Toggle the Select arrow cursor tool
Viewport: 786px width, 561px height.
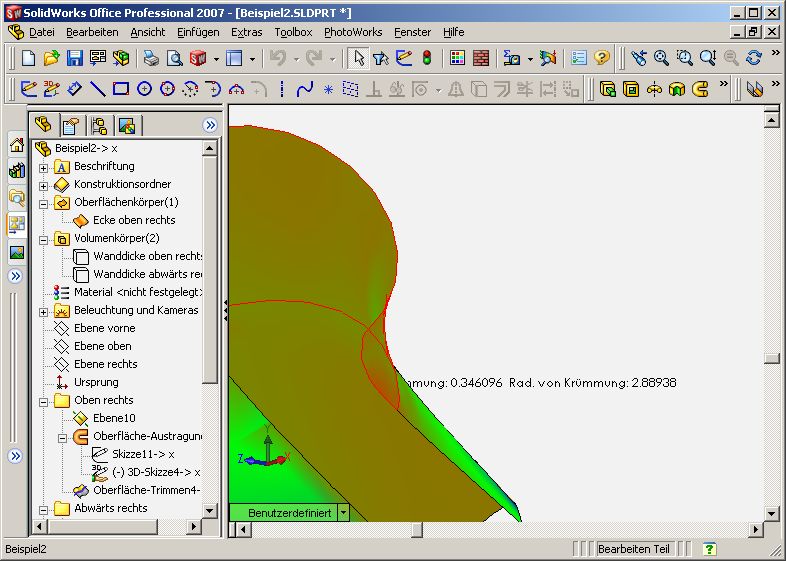358,58
